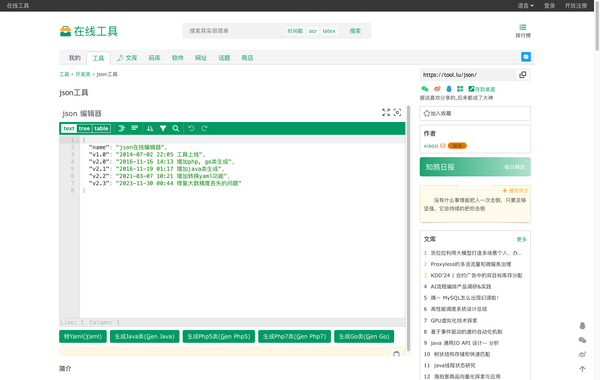The height and width of the screenshot is (380, 600).
Task: Share via the Weibo icon
Action: tap(437, 89)
